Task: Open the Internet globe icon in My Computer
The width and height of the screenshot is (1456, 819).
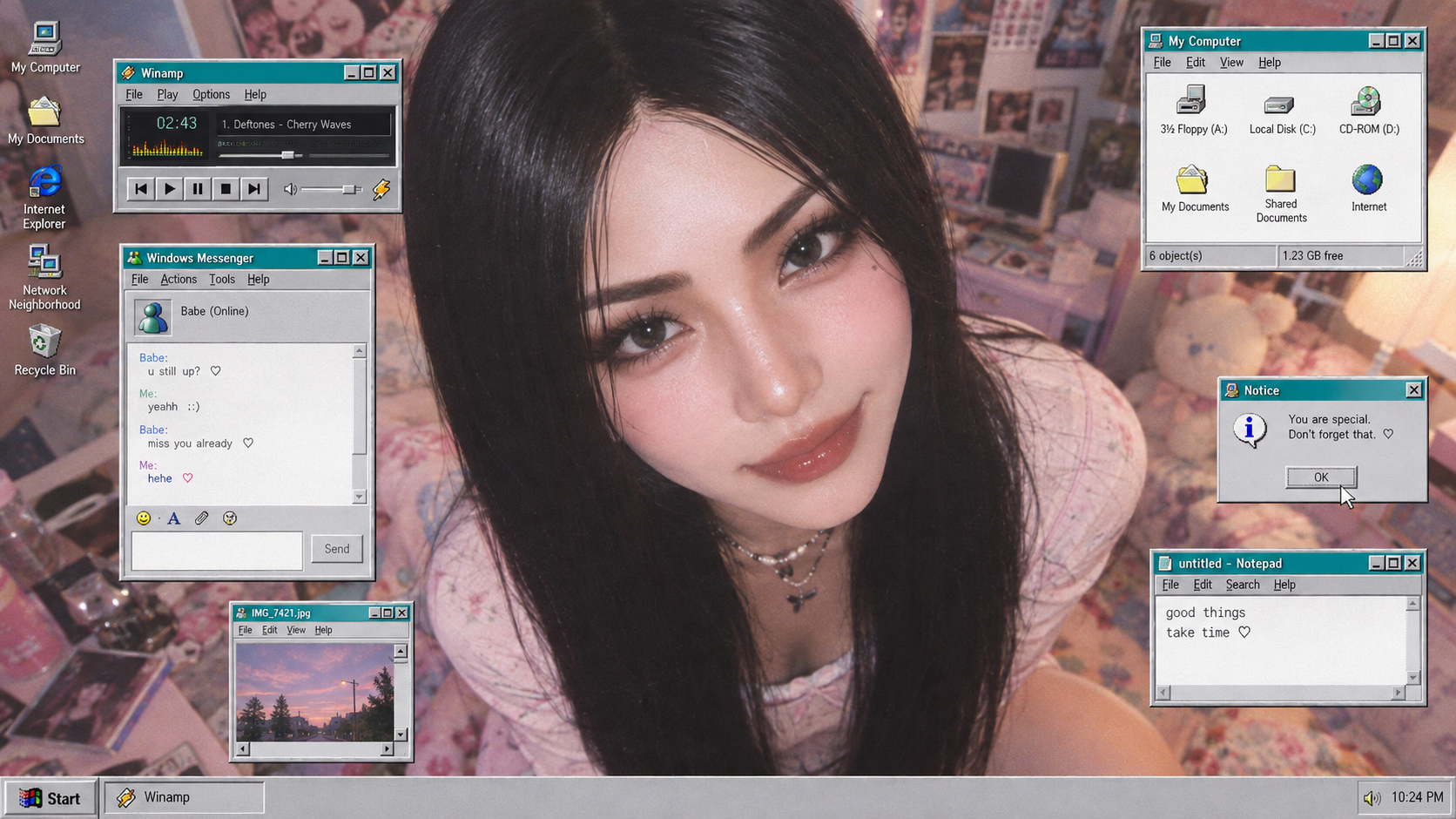Action: pos(1368,188)
